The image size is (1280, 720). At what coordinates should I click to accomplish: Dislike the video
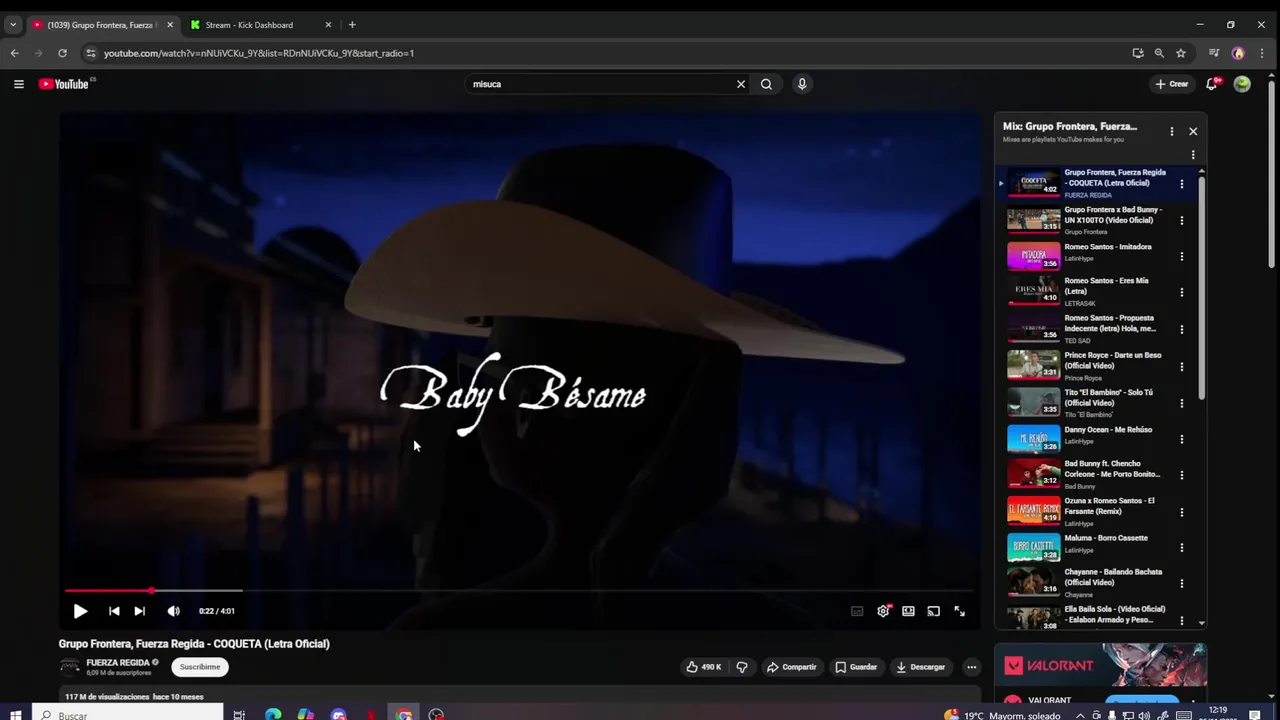742,667
